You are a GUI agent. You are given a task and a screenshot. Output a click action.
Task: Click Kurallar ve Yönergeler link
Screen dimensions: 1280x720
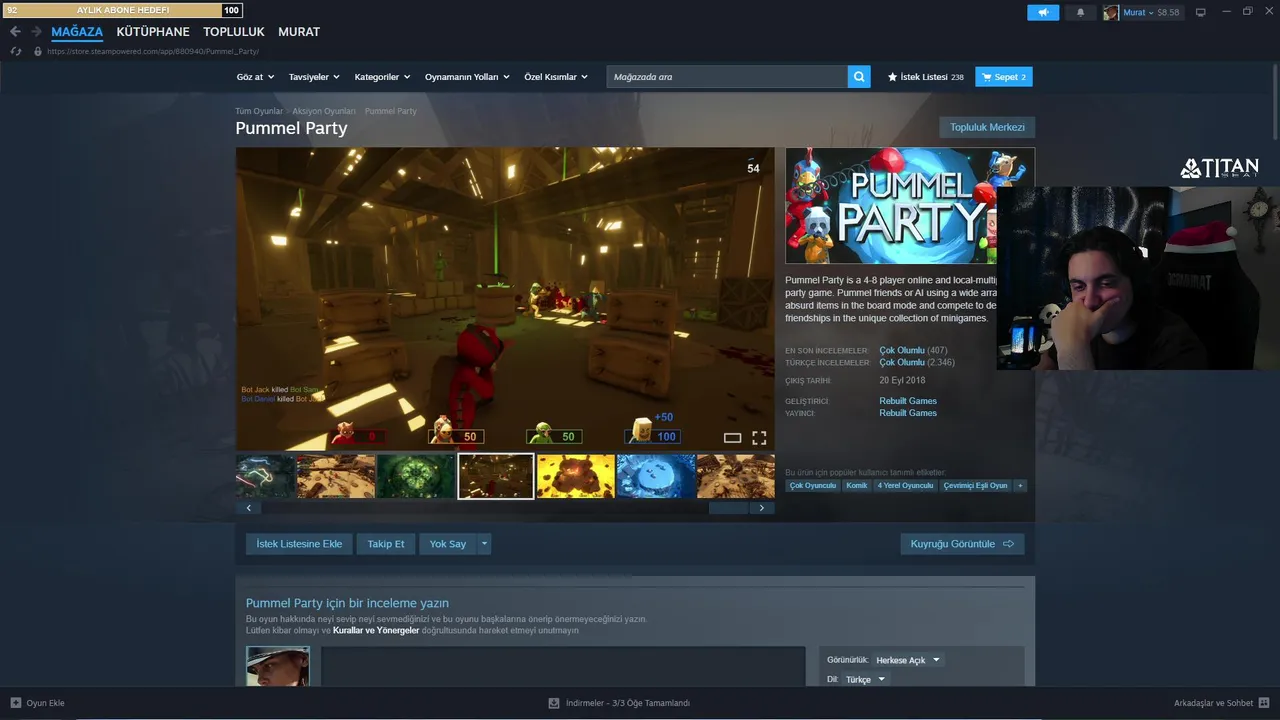click(376, 631)
